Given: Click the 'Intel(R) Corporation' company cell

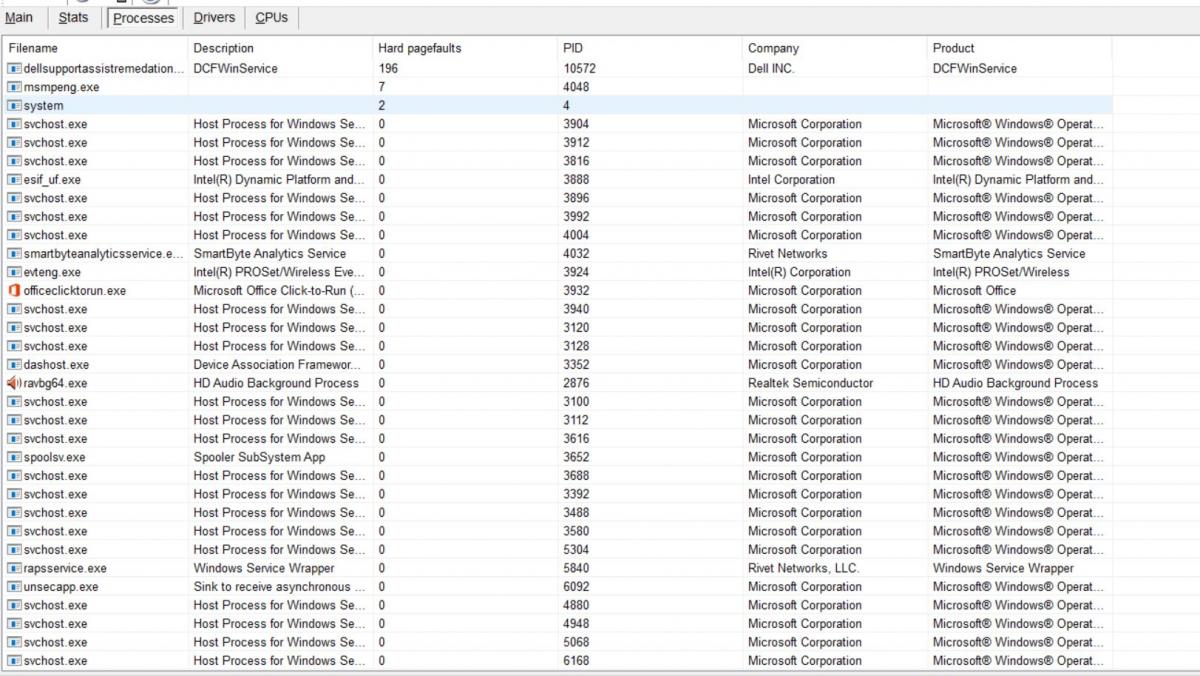Looking at the screenshot, I should tap(799, 272).
